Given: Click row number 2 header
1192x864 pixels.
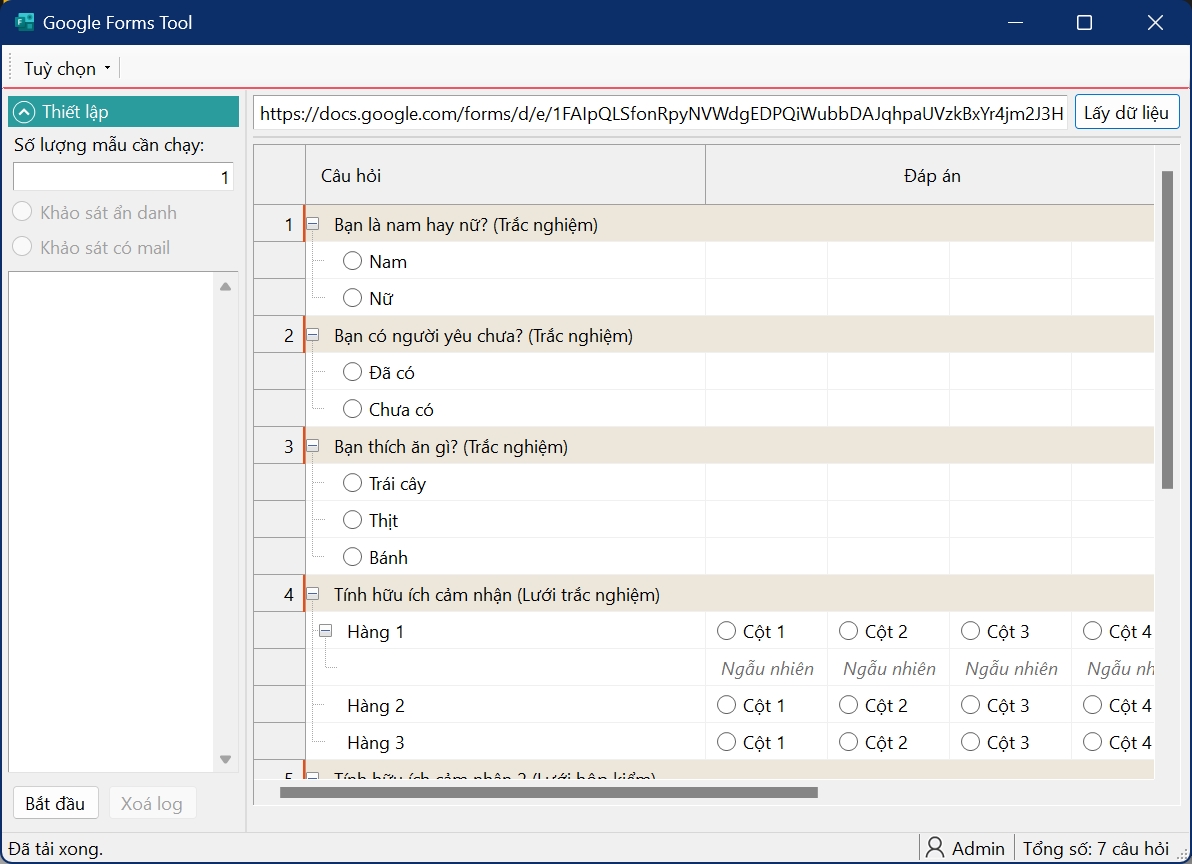Looking at the screenshot, I should (279, 335).
